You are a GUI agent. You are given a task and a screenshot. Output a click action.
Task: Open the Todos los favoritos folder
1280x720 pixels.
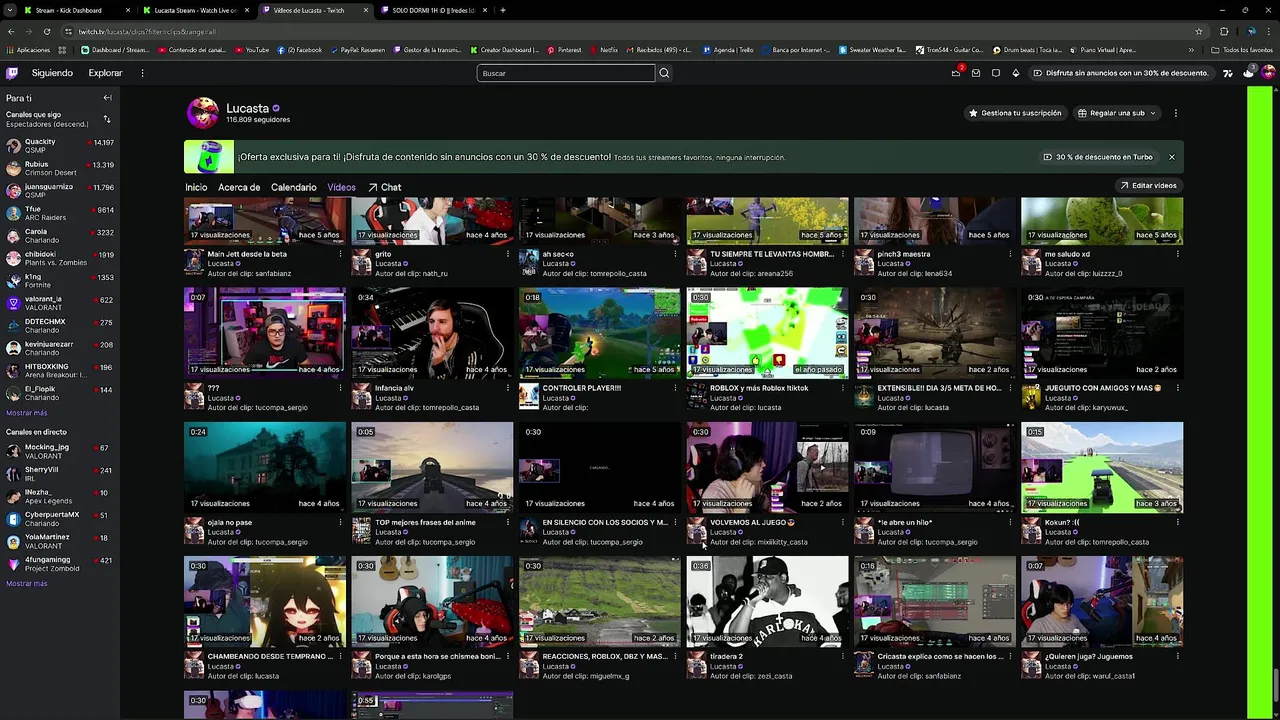coord(1242,50)
